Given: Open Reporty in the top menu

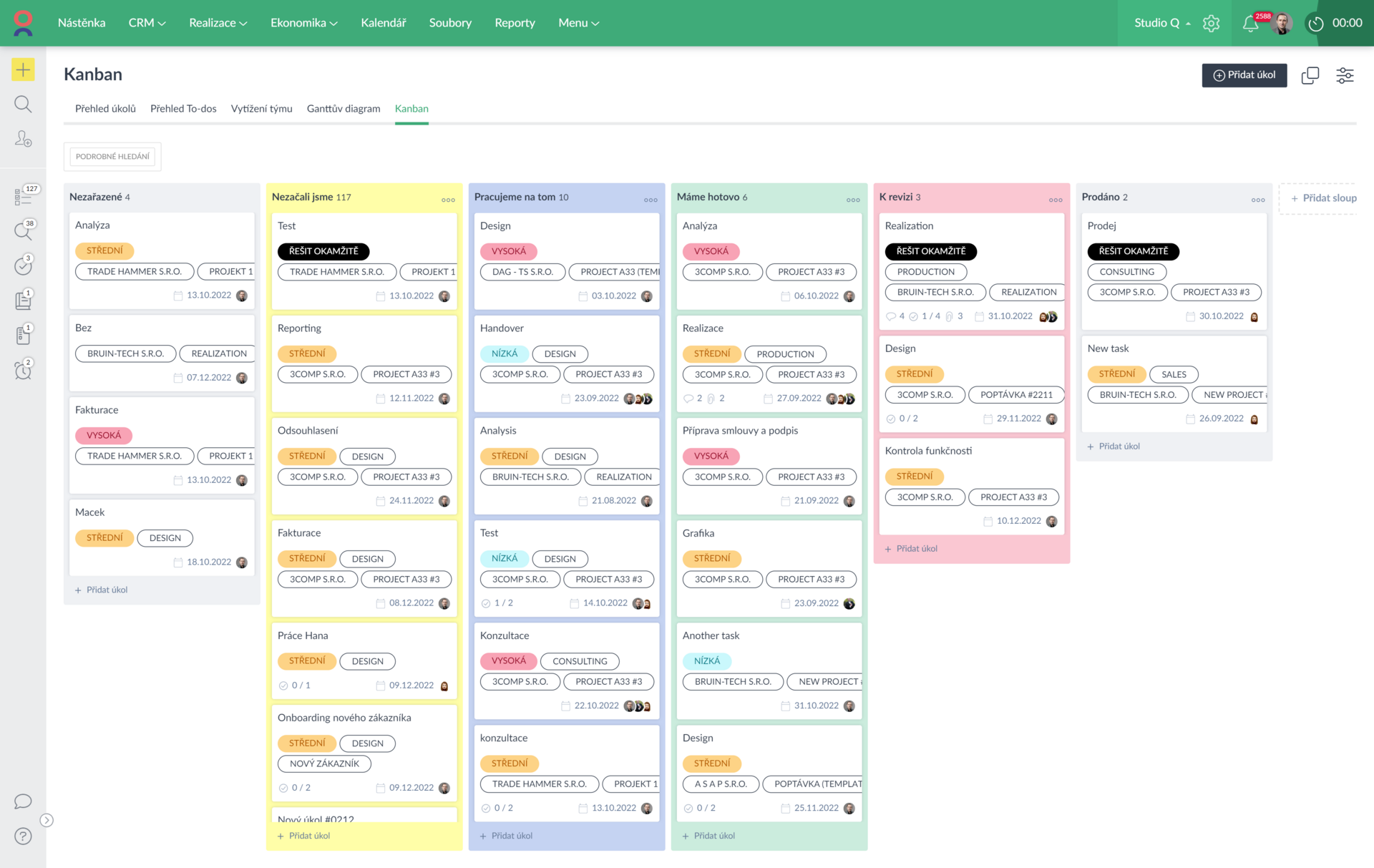Looking at the screenshot, I should (x=515, y=23).
